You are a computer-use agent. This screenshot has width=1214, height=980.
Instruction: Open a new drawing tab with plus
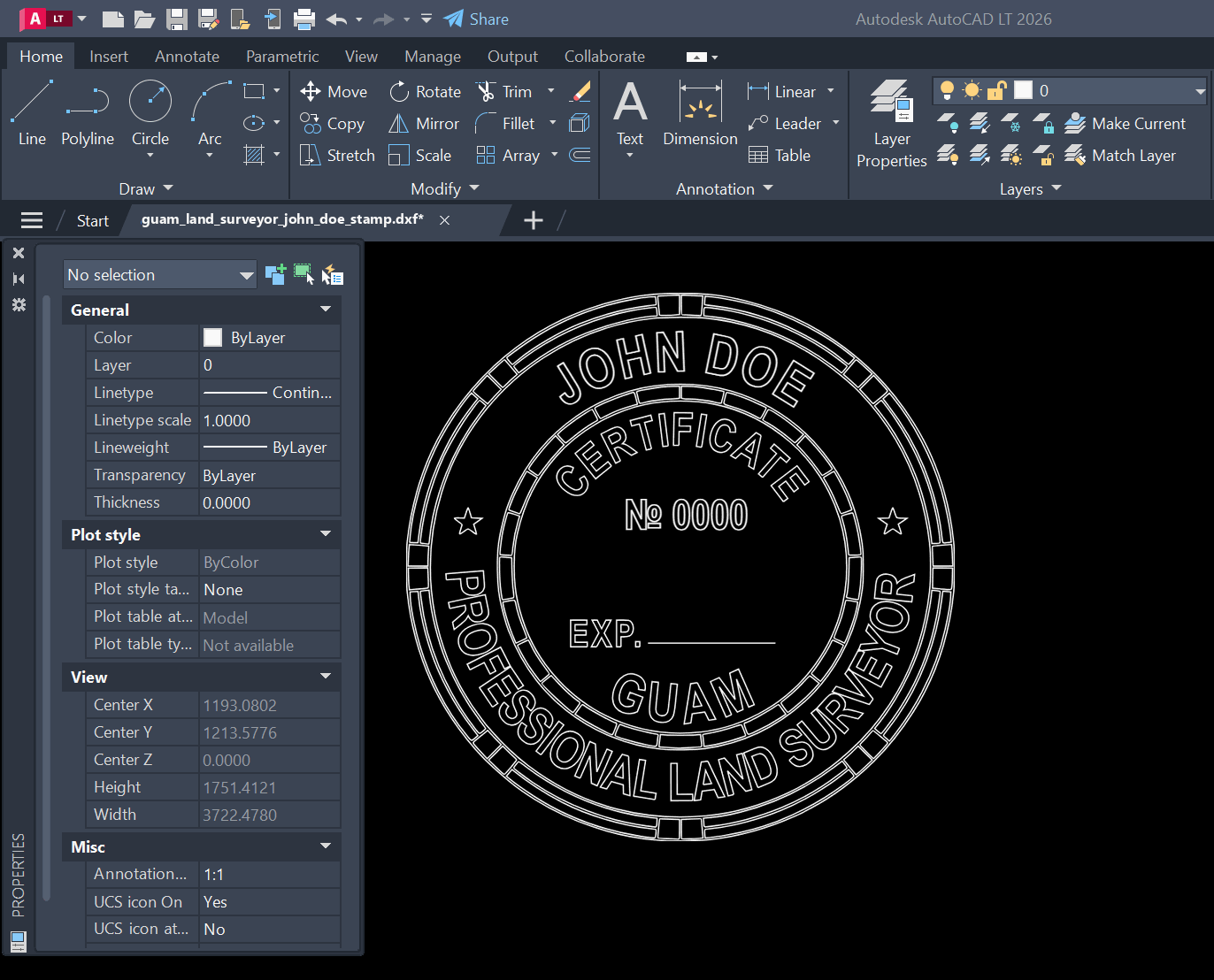tap(533, 220)
